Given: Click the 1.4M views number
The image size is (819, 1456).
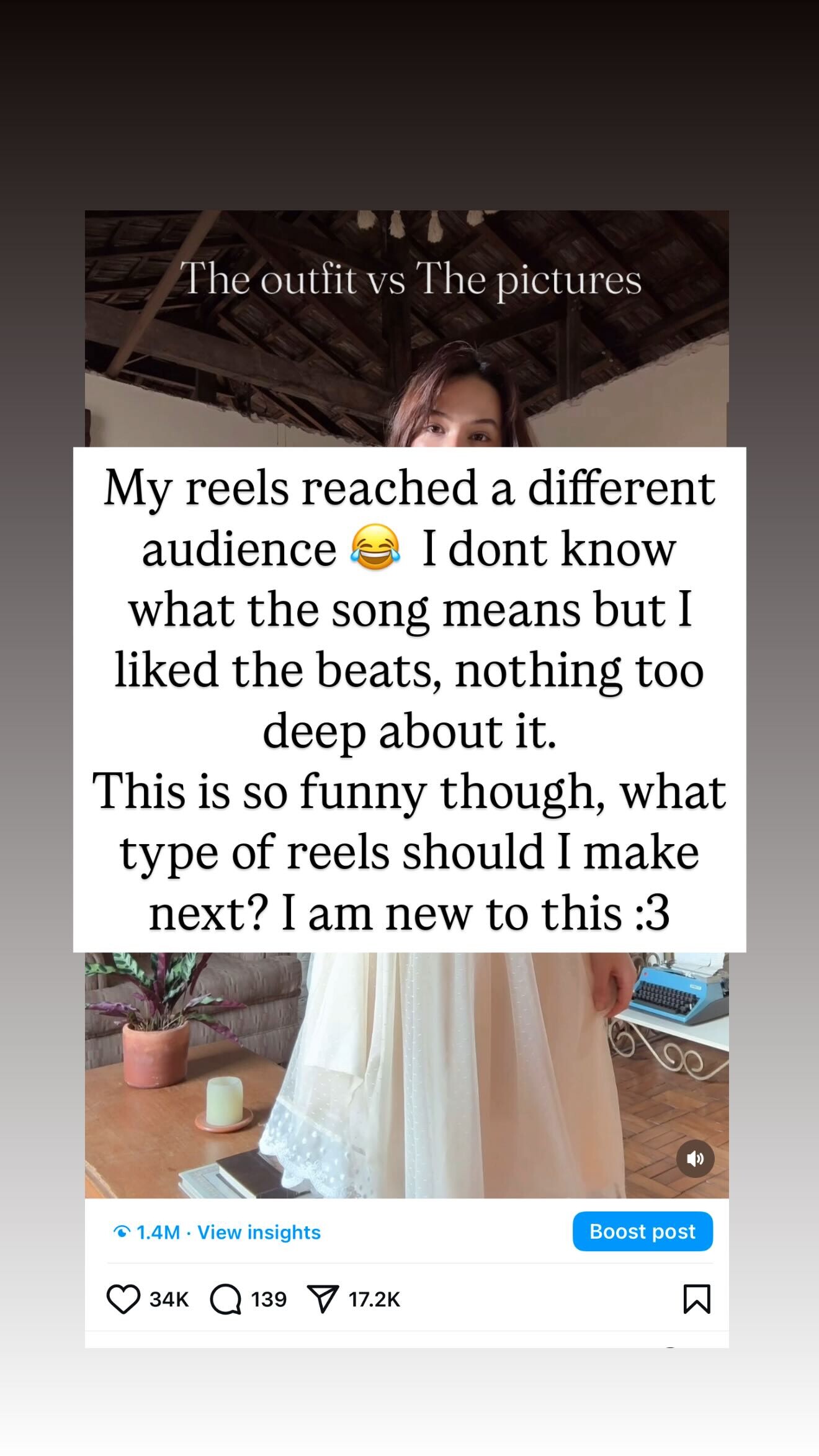Looking at the screenshot, I should 158,1232.
